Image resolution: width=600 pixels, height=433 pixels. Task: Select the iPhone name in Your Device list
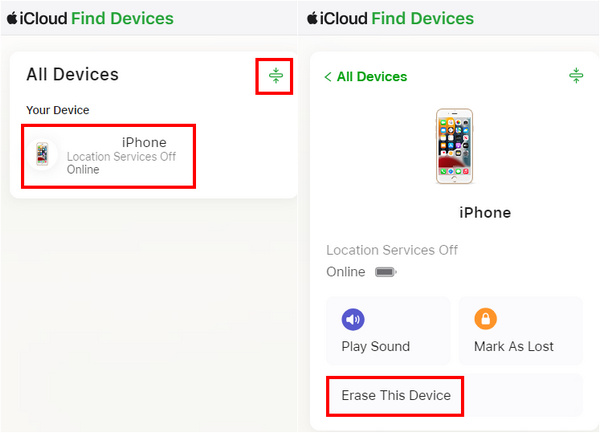[144, 143]
